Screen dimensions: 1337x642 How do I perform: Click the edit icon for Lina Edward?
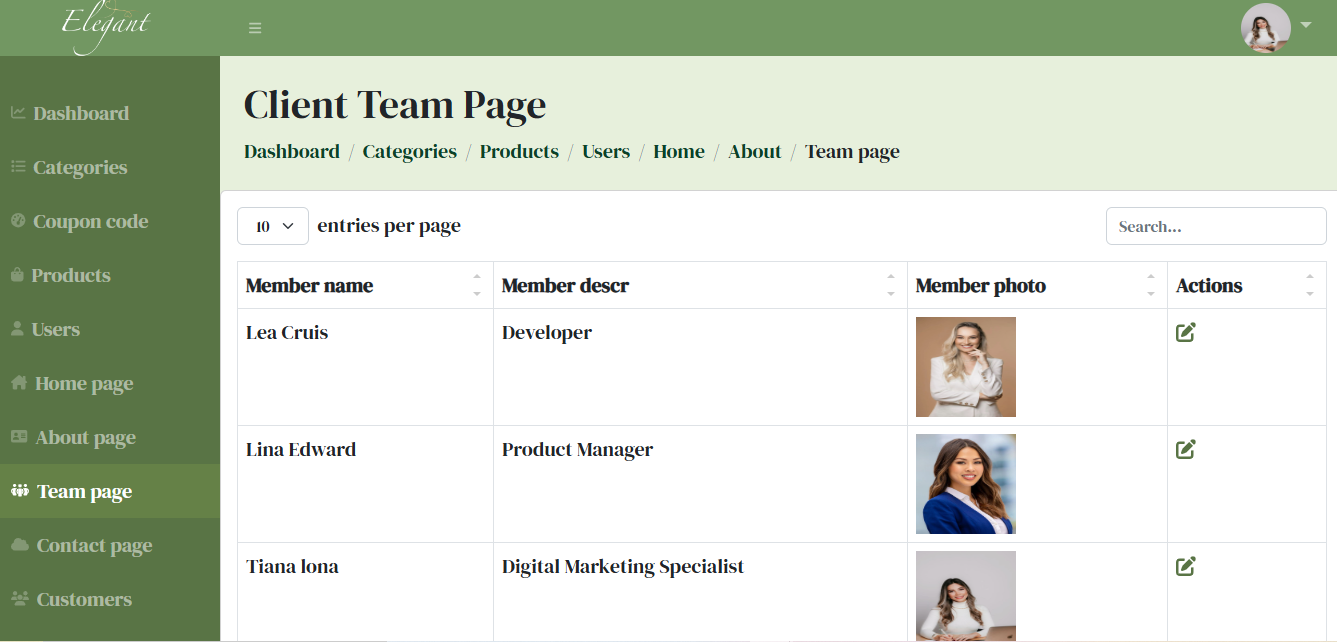[x=1186, y=450]
